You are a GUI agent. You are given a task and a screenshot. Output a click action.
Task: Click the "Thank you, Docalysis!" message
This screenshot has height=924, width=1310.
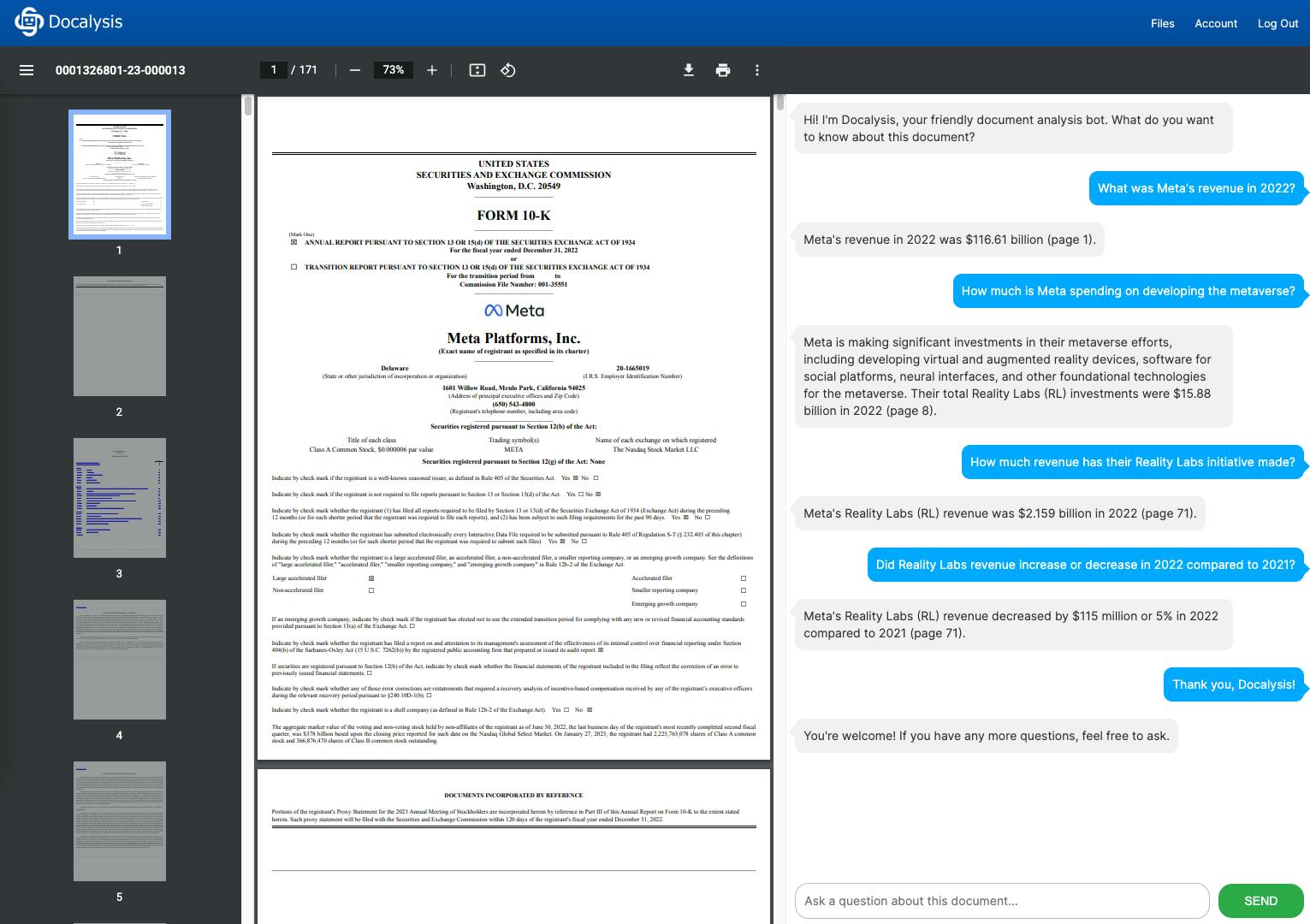(x=1233, y=684)
